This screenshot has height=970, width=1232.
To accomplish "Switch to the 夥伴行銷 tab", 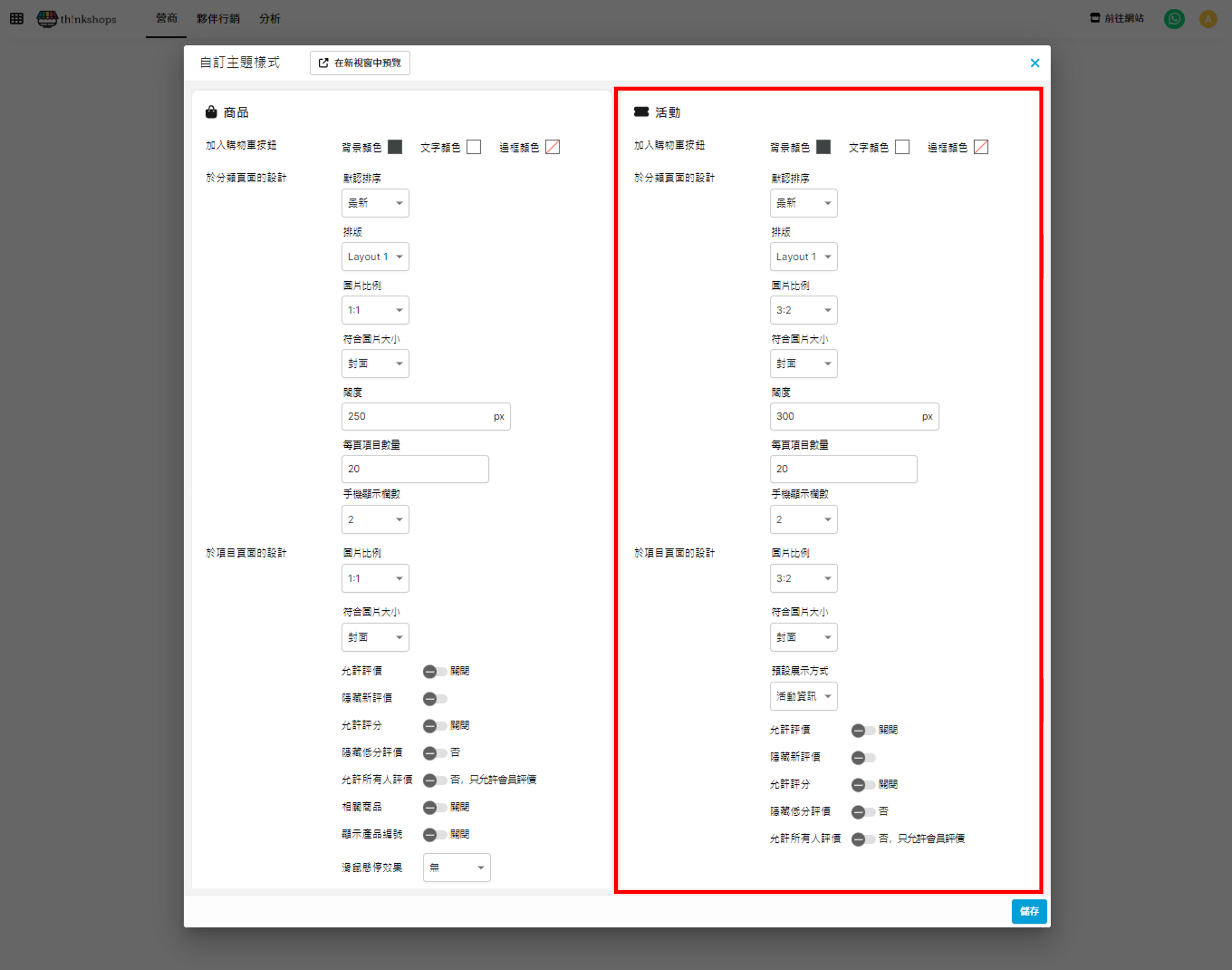I will click(218, 19).
